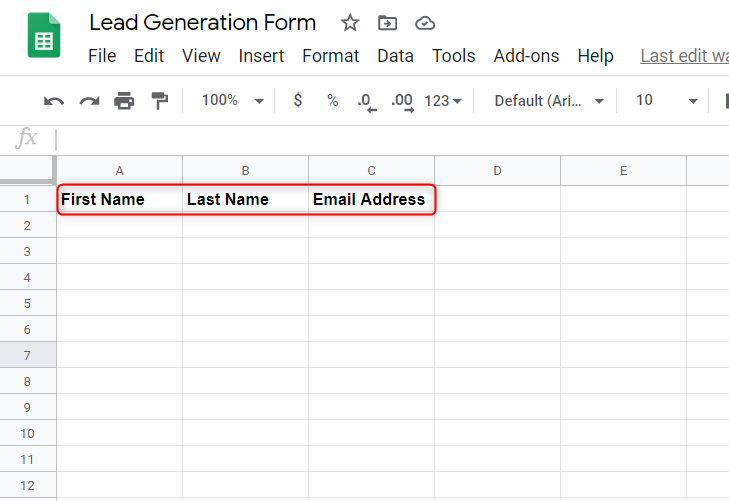
Task: Select the Last Name cell
Action: [x=245, y=199]
